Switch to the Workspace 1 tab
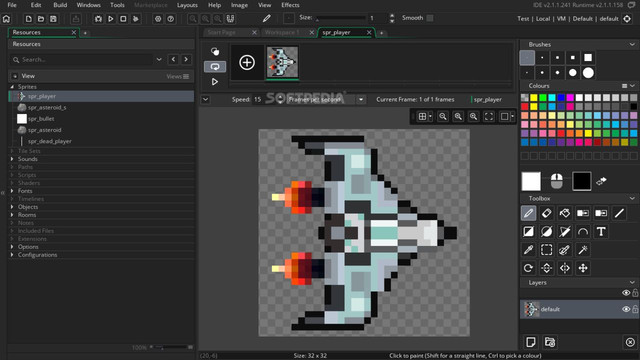 (282, 32)
